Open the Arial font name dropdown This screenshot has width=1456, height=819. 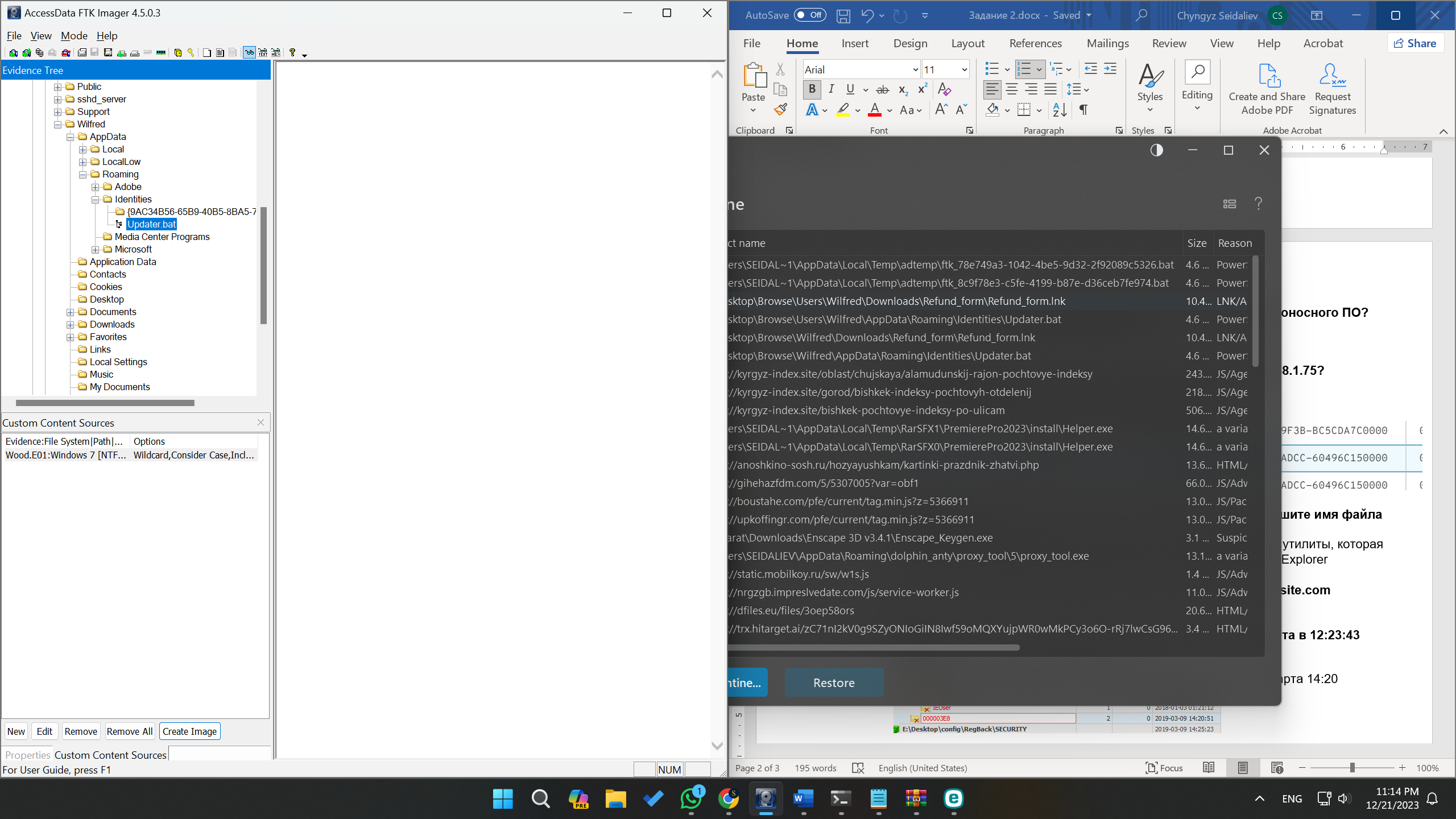tap(916, 70)
